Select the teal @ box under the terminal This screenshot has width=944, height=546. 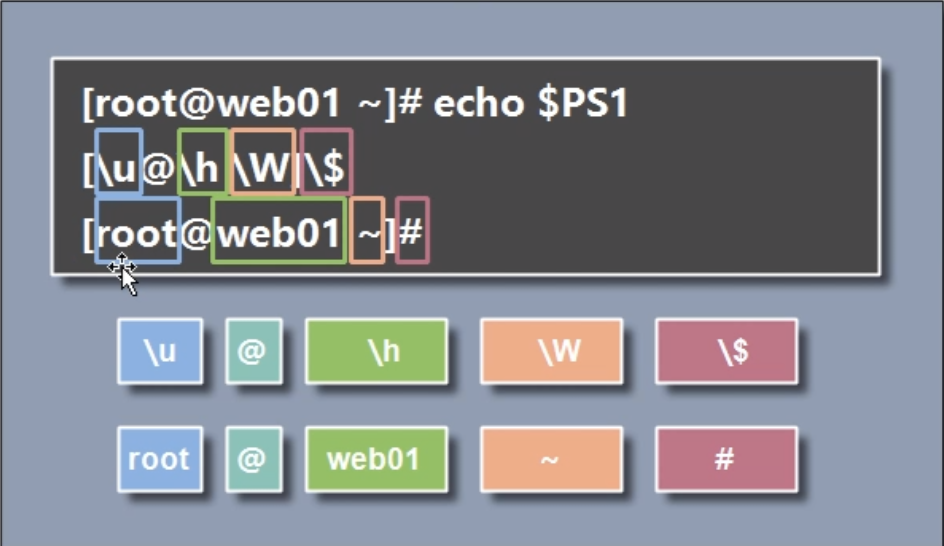(x=254, y=352)
